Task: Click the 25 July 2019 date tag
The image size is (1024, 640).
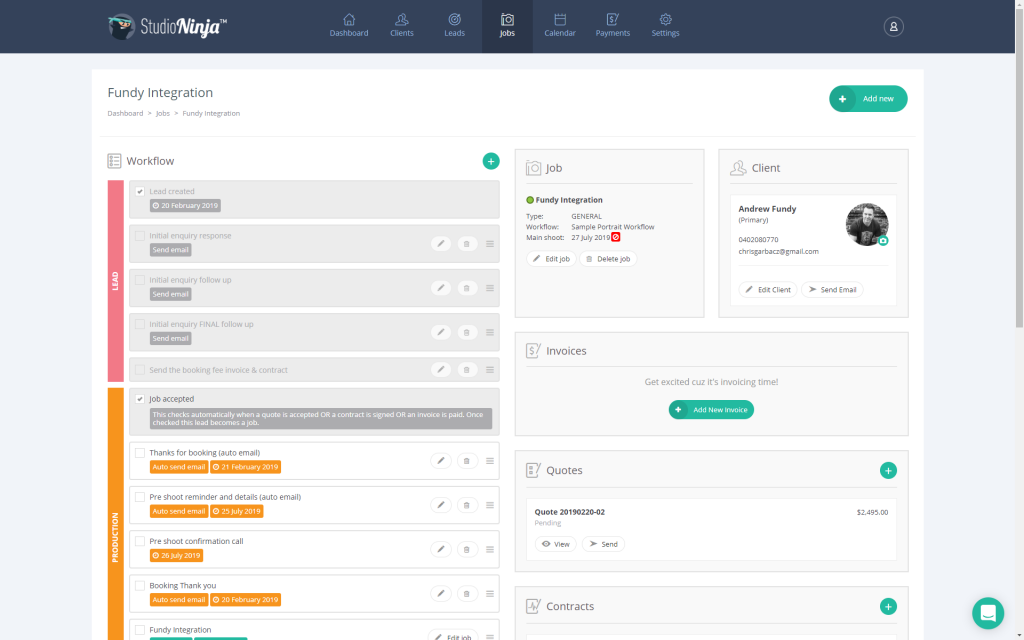Action: (236, 511)
